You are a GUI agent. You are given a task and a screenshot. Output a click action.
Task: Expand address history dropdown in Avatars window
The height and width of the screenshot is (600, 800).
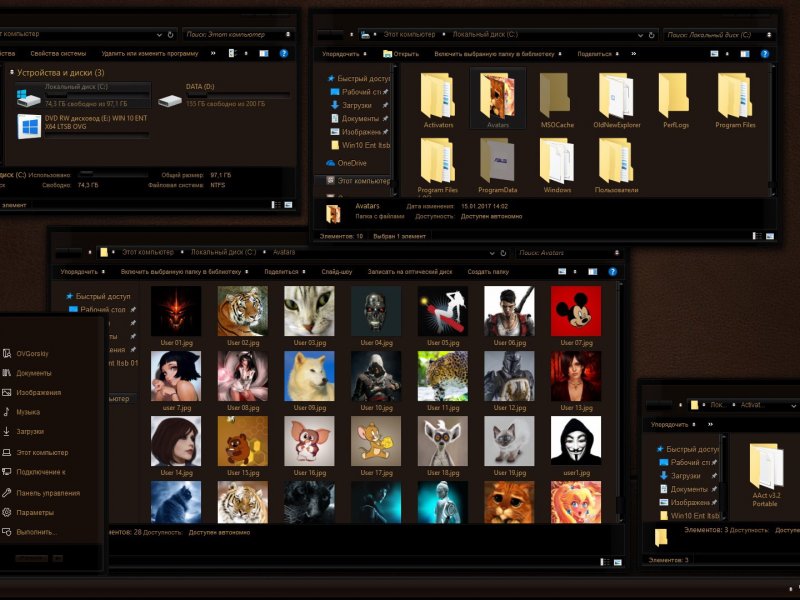(x=492, y=253)
